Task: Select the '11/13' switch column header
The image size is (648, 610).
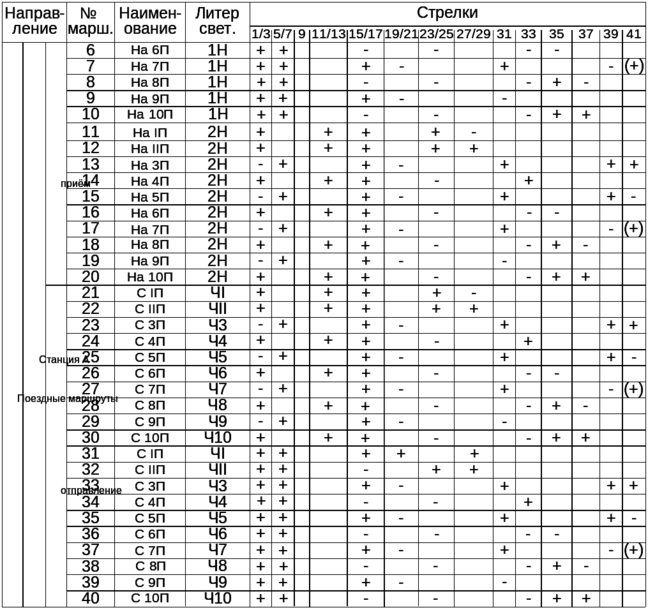Action: (x=328, y=34)
